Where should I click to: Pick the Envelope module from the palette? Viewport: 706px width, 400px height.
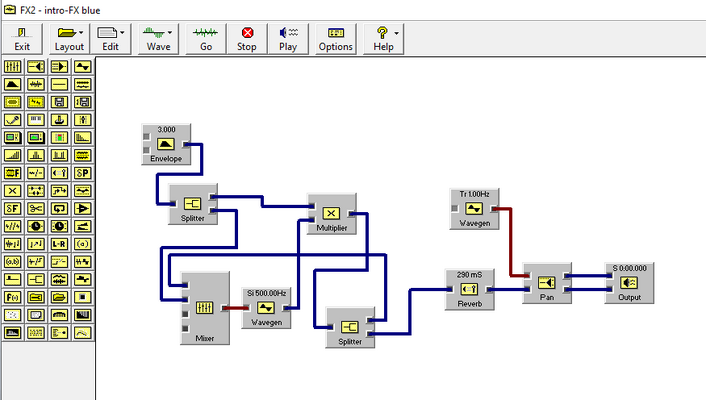[13, 84]
